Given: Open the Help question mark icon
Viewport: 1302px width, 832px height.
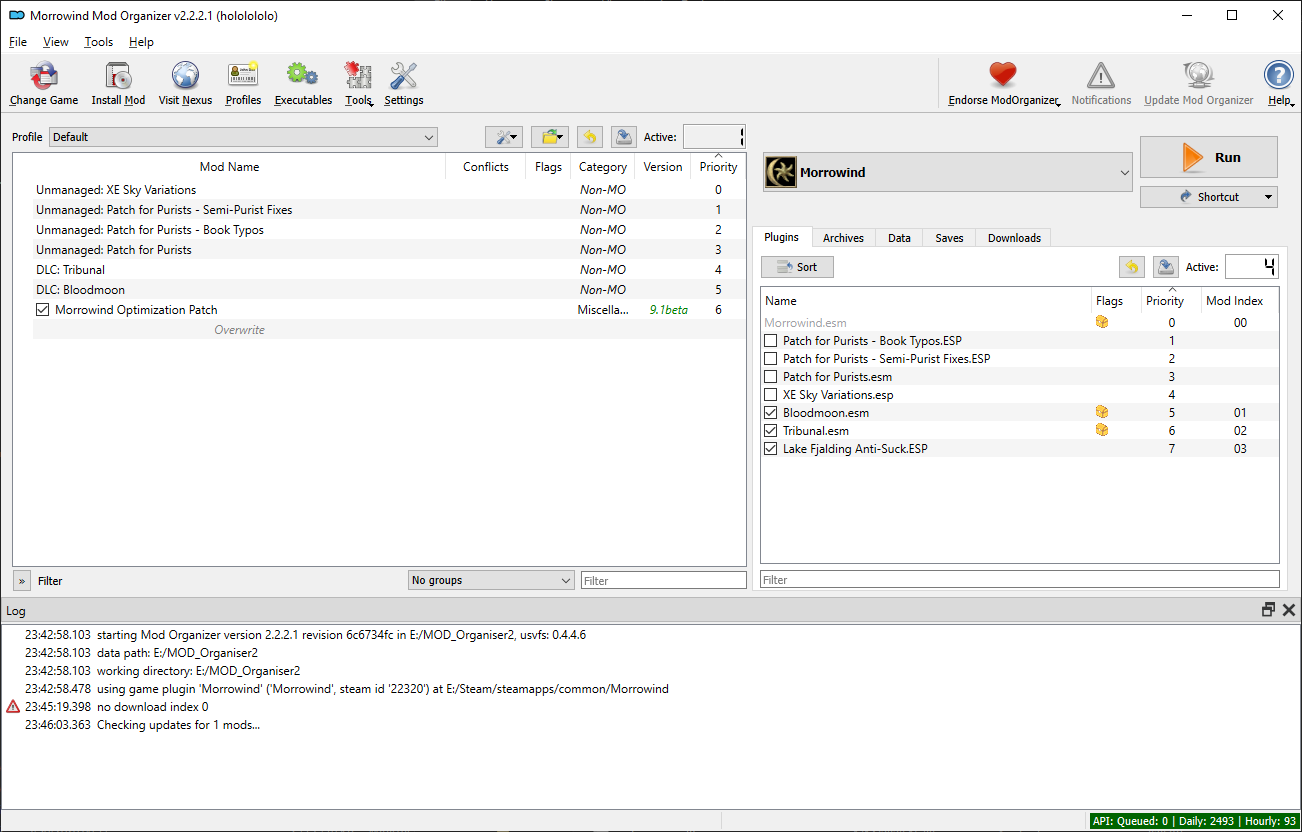Looking at the screenshot, I should click(x=1279, y=76).
